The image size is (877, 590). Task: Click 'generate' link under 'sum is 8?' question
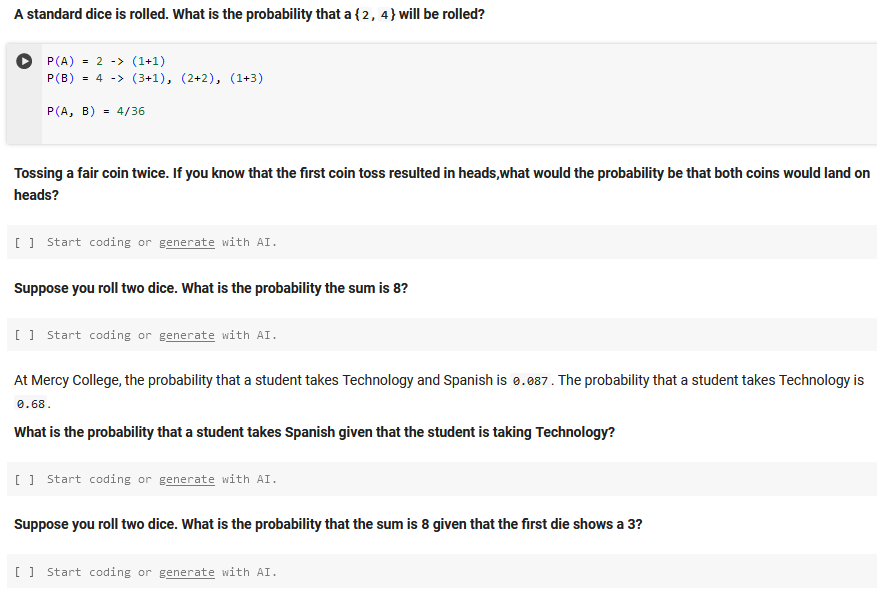(187, 335)
